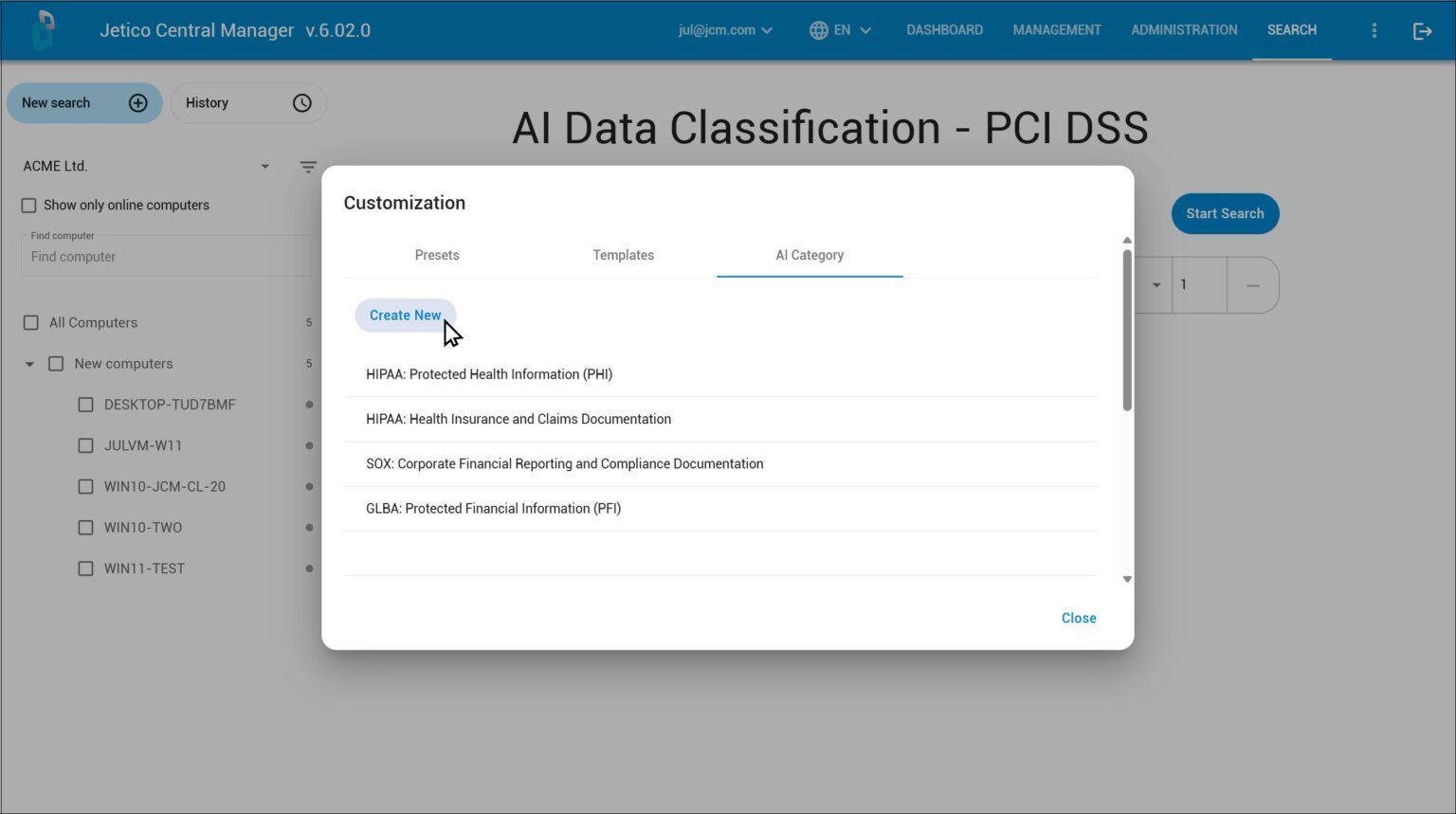Open the History button
Image resolution: width=1456 pixels, height=814 pixels.
pyautogui.click(x=248, y=103)
